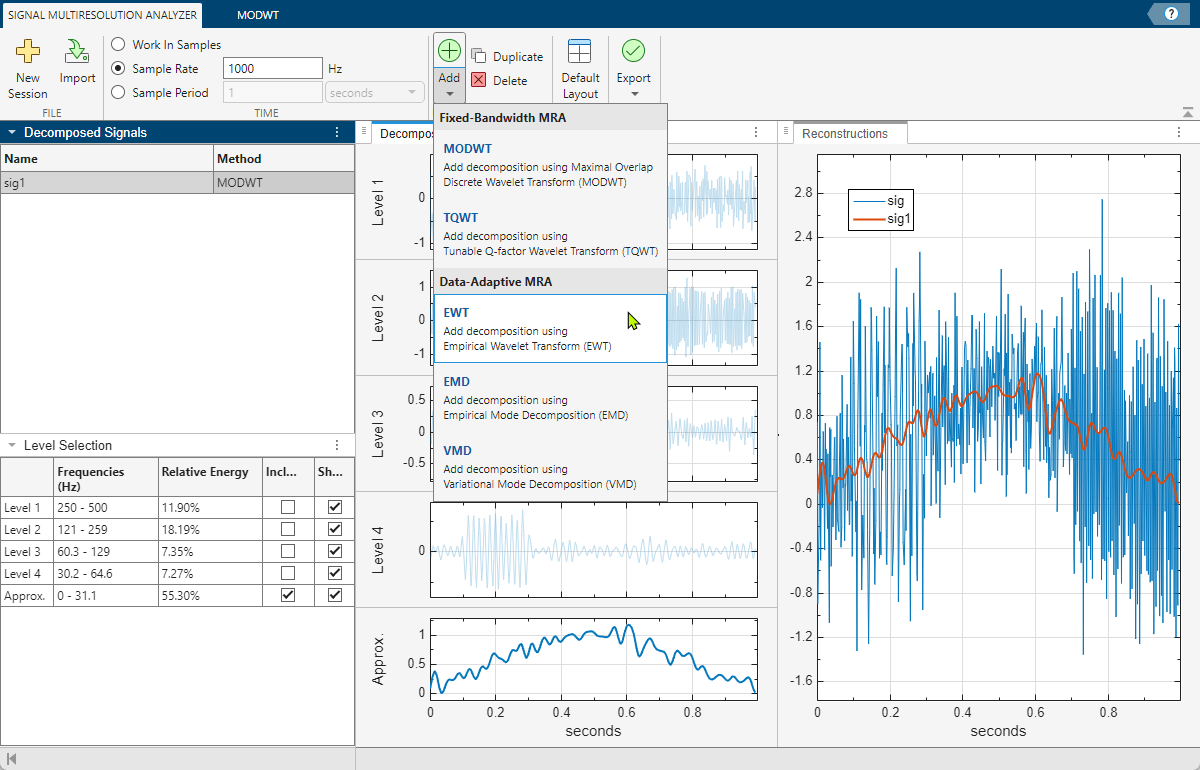Viewport: 1200px width, 770px height.
Task: Open the Add dropdown arrow
Action: [448, 93]
